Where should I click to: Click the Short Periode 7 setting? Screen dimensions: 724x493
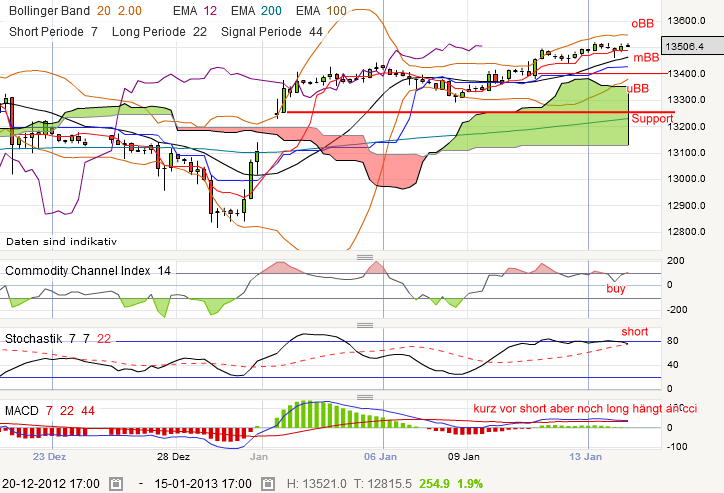54,32
